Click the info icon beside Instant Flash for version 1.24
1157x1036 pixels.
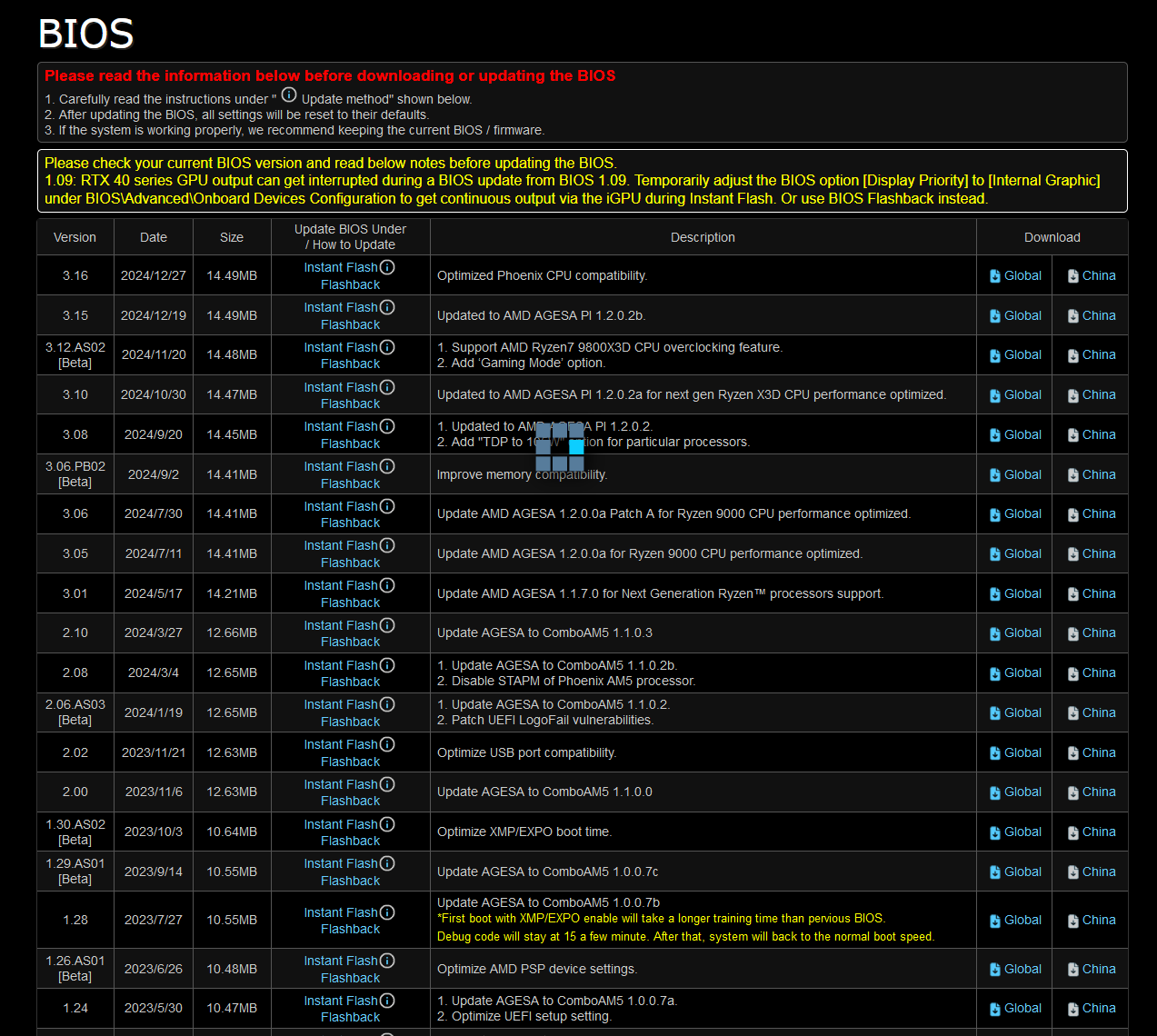tap(387, 1001)
